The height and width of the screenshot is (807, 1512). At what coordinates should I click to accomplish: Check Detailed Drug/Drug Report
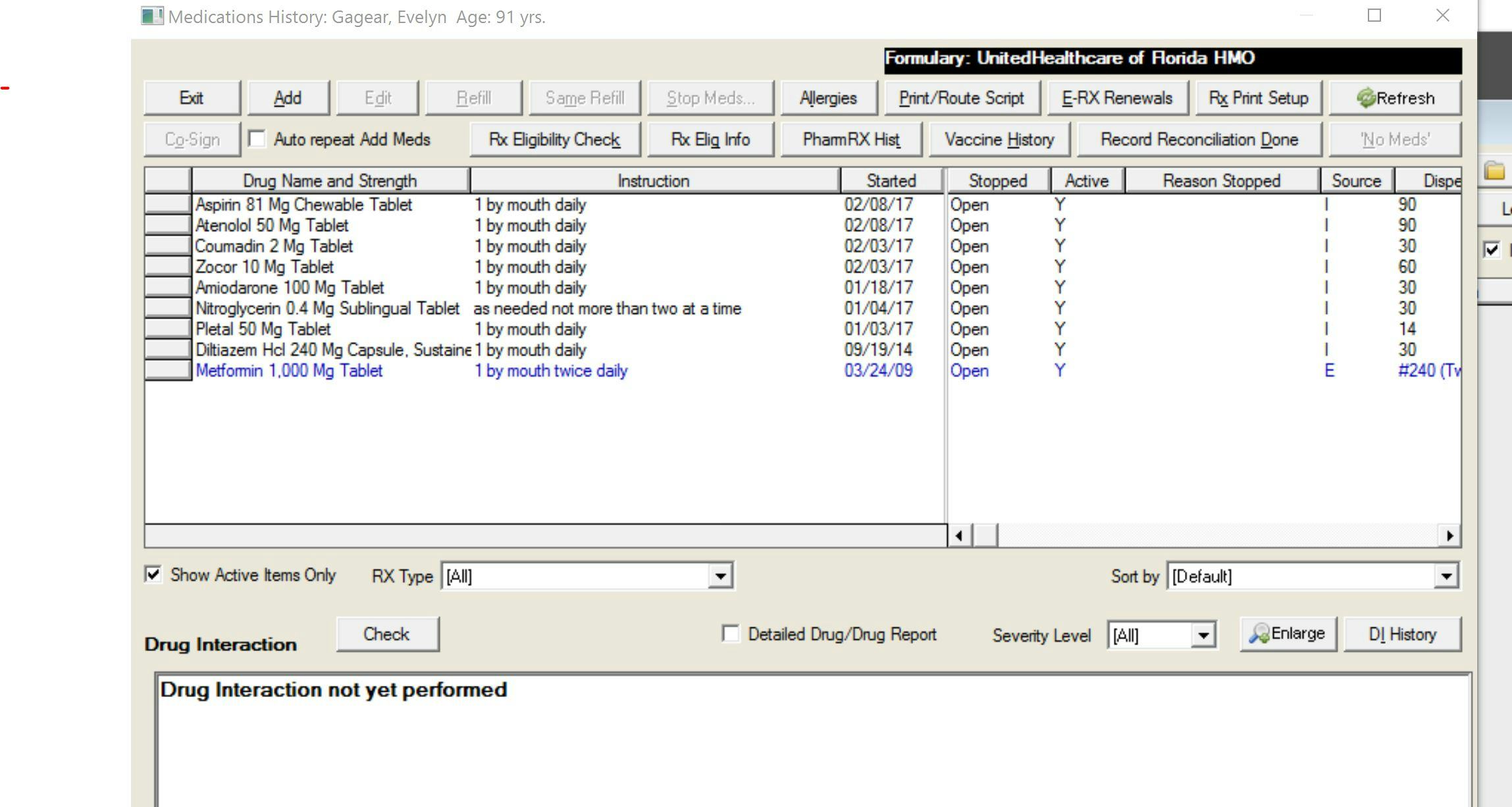[x=730, y=633]
